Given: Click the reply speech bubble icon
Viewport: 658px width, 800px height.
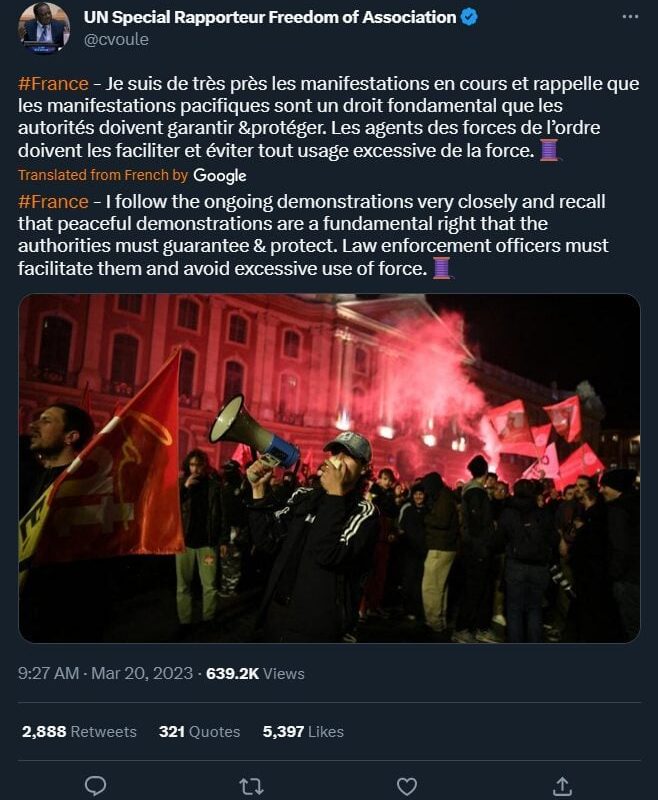Looking at the screenshot, I should 95,785.
